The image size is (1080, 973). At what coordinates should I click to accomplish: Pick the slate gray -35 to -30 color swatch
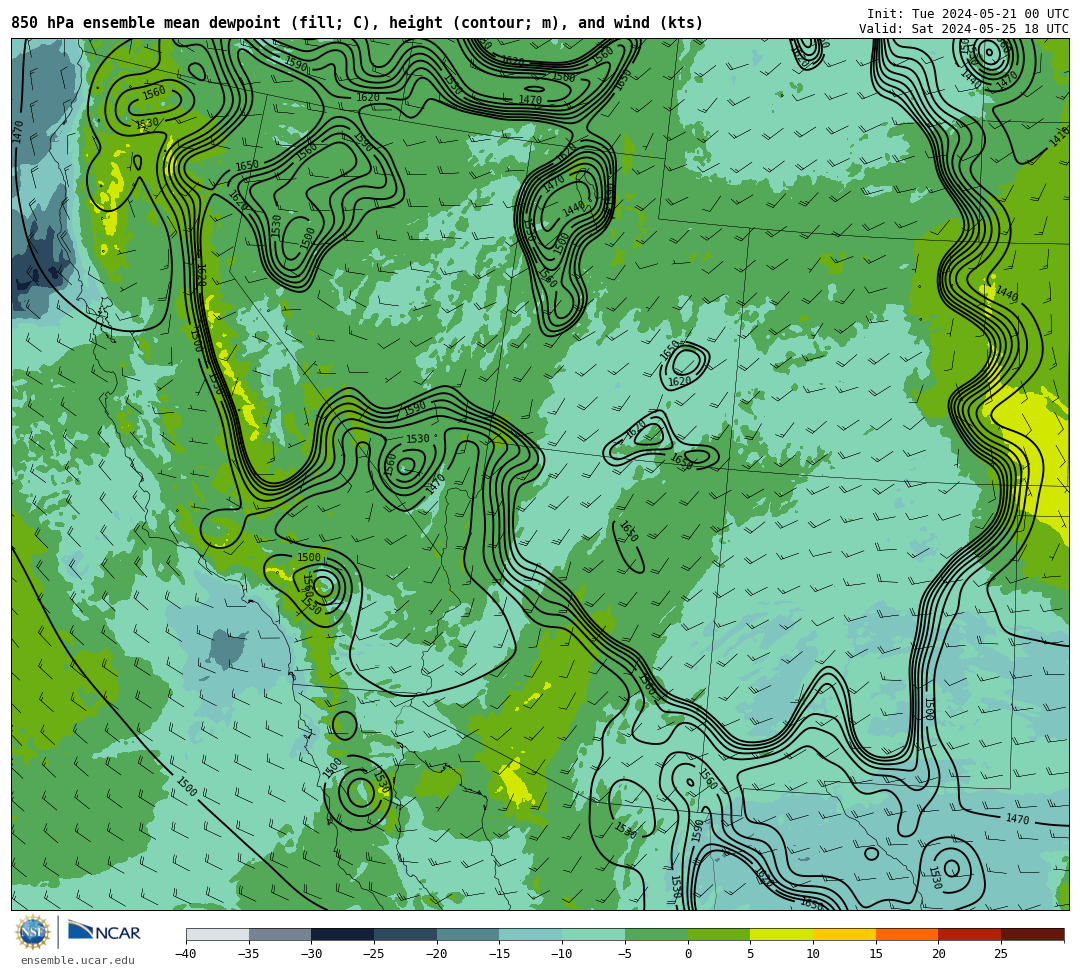pyautogui.click(x=280, y=934)
